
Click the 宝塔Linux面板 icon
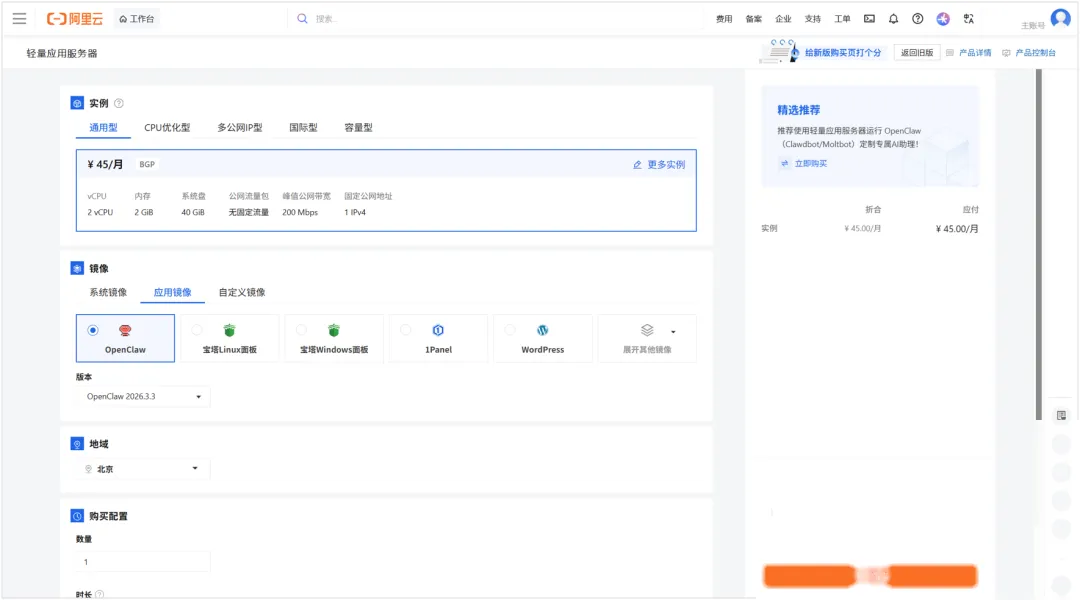pos(229,331)
